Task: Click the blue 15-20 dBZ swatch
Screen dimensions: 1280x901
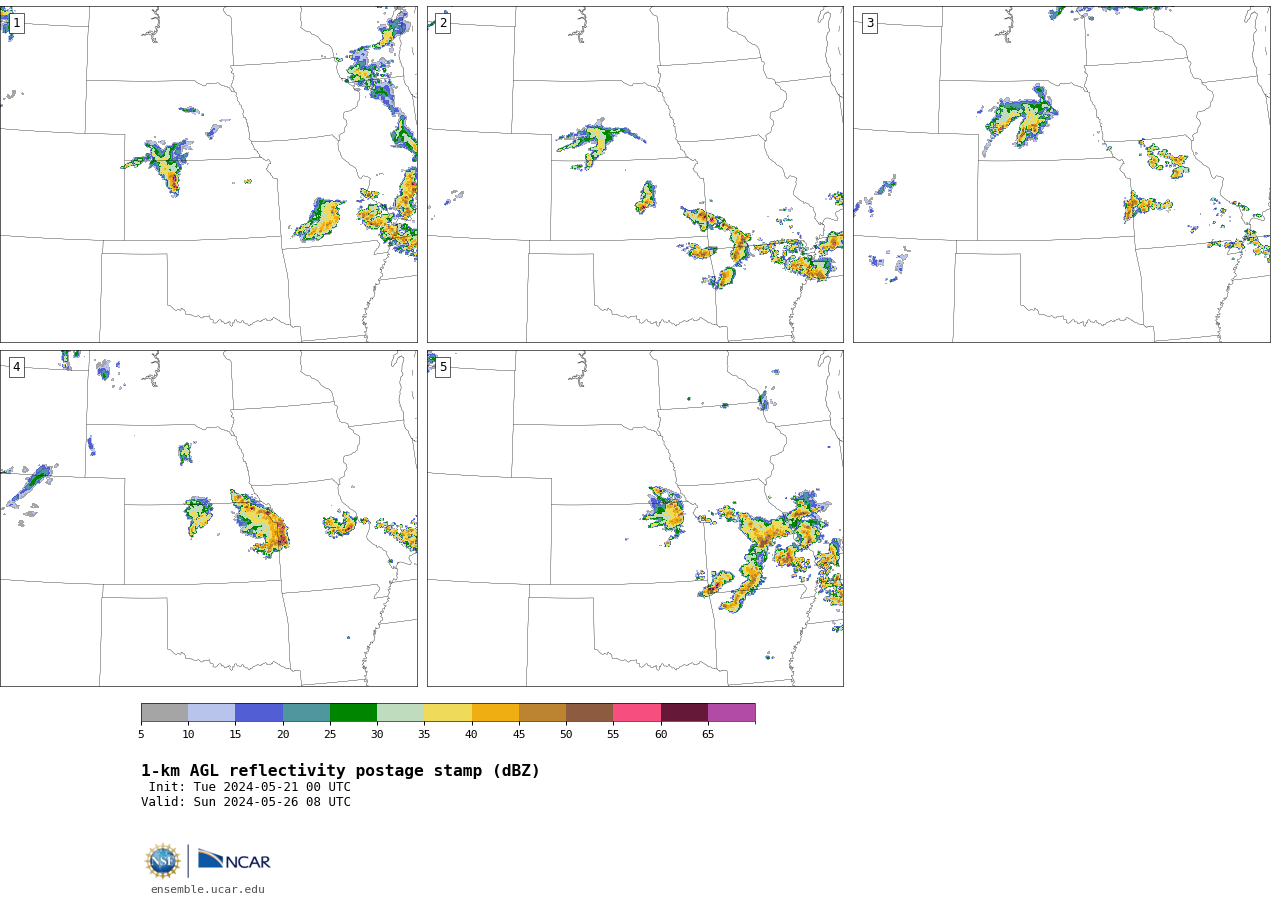Action: point(259,713)
